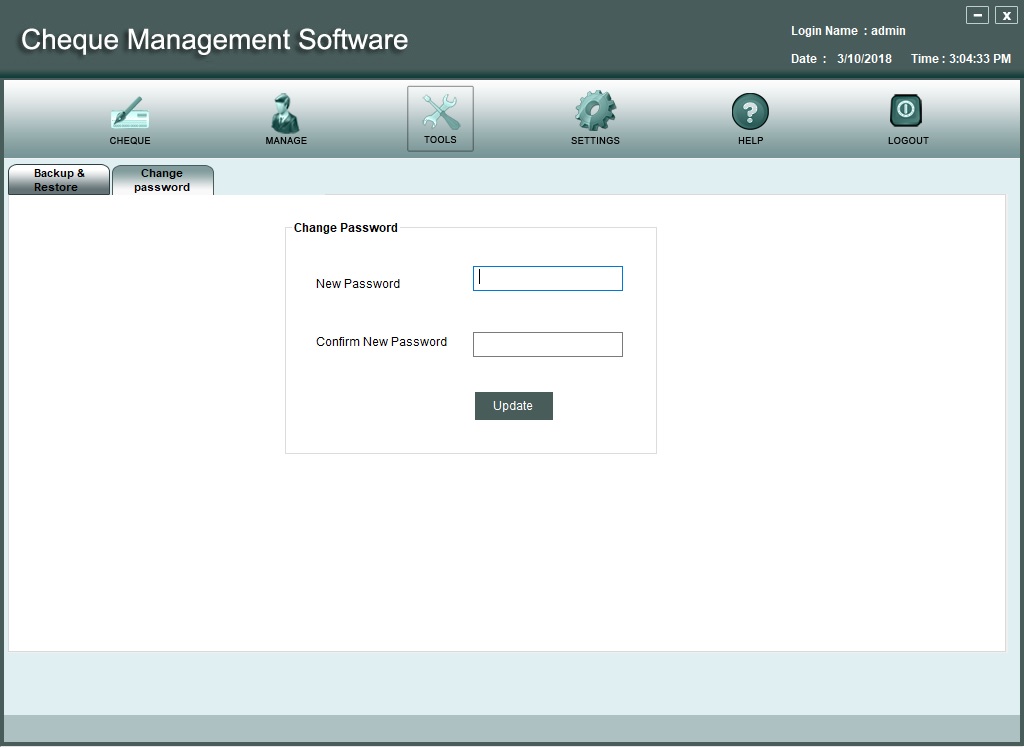This screenshot has width=1024, height=748.
Task: Click the MANAGE text label in toolbar
Action: tap(286, 141)
